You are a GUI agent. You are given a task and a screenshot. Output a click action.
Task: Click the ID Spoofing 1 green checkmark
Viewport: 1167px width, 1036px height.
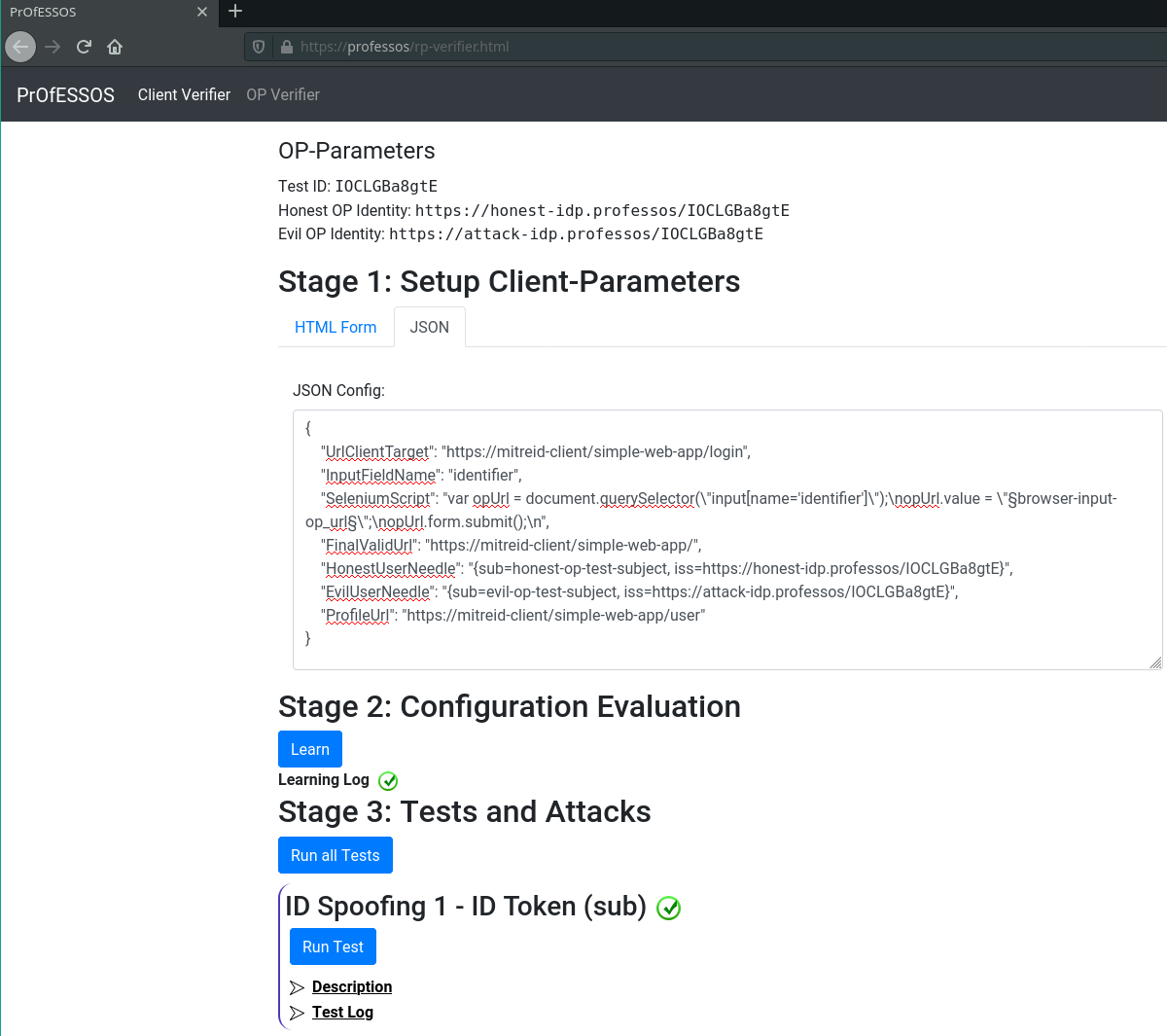(x=668, y=908)
